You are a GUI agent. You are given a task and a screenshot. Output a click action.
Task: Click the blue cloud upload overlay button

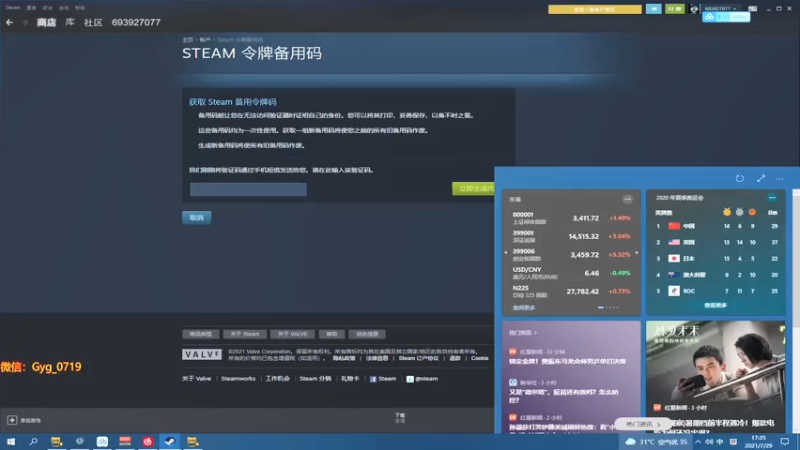click(726, 17)
